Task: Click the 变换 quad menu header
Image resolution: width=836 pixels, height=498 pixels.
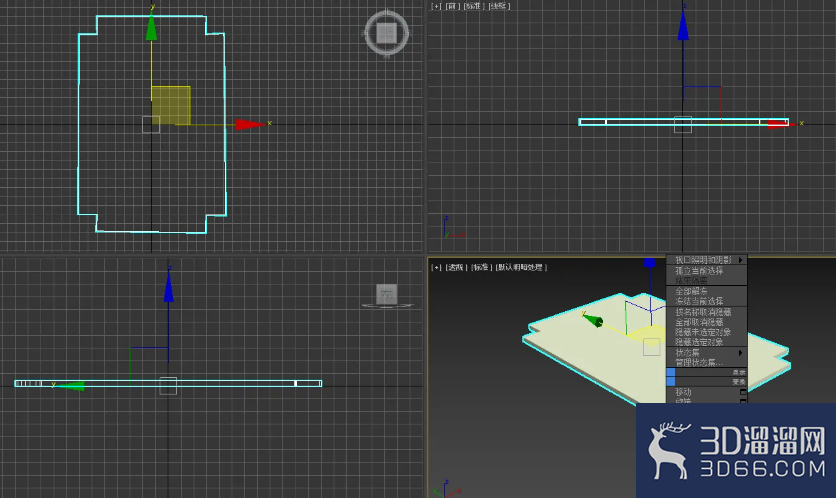Action: click(x=707, y=382)
